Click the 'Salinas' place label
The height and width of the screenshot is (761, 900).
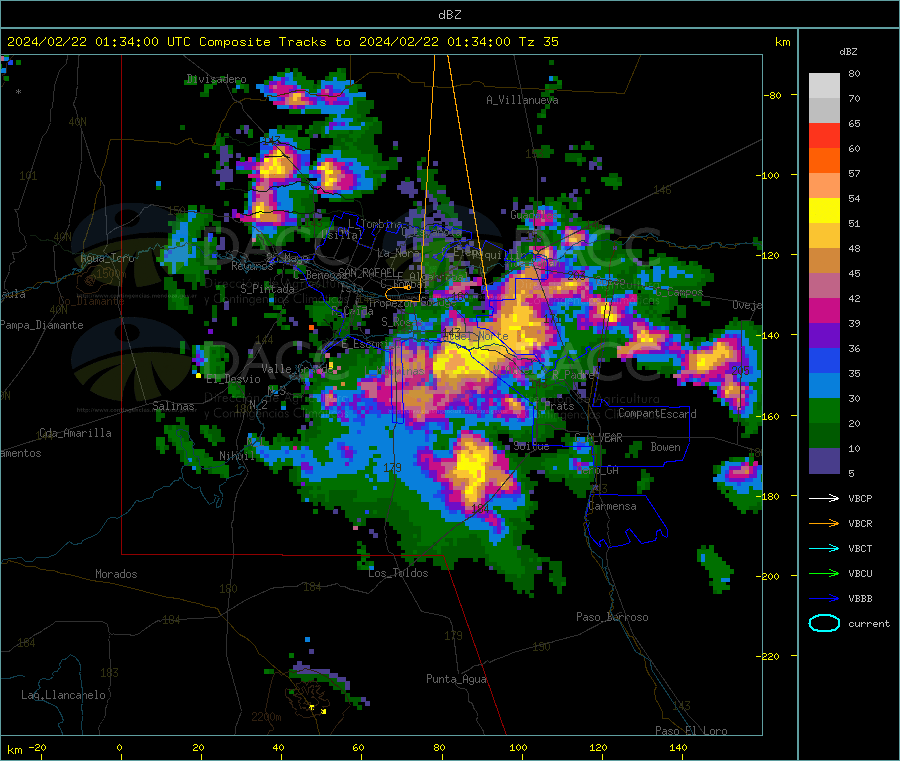pos(173,406)
